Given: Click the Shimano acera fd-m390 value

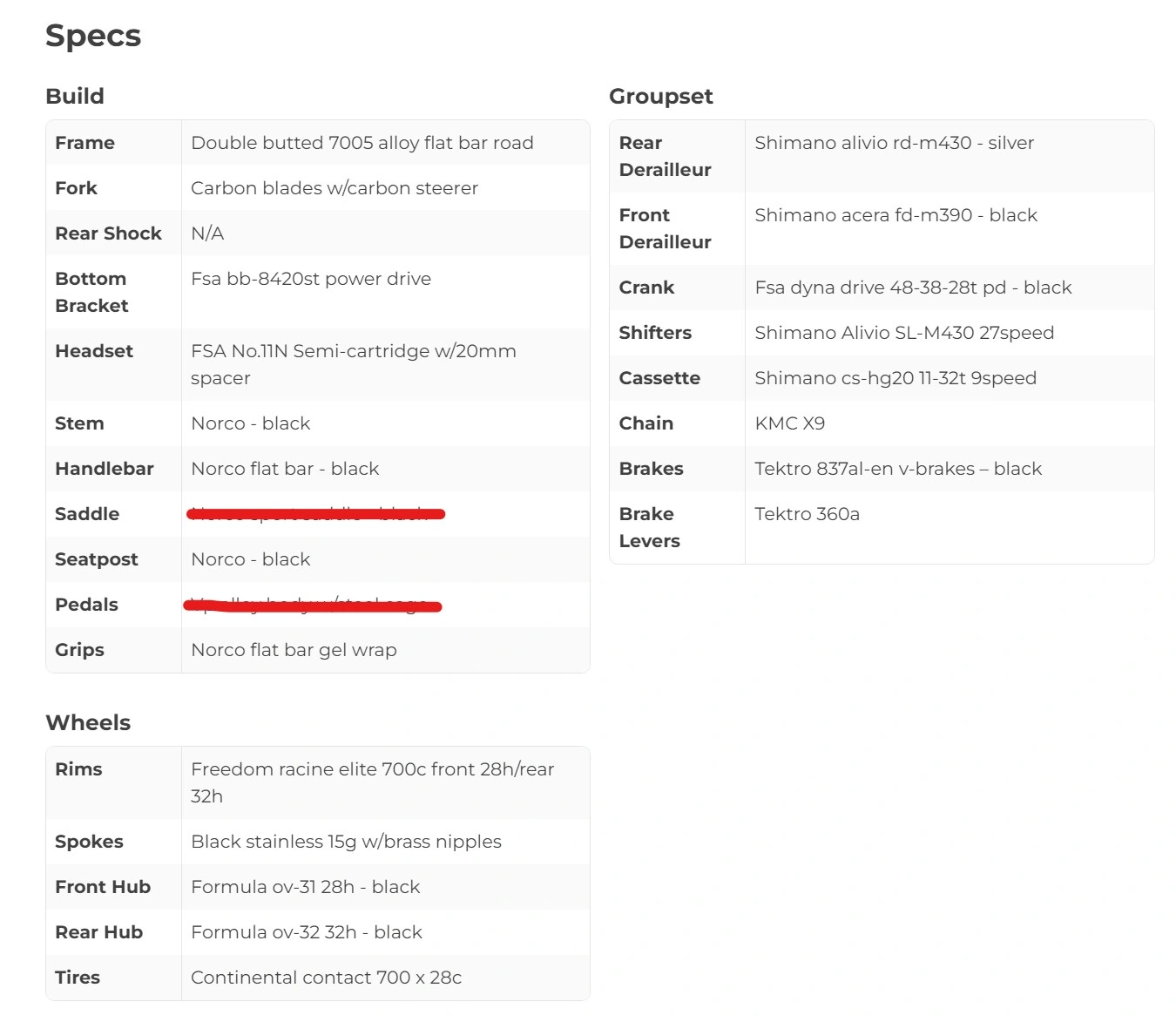Looking at the screenshot, I should pos(896,215).
